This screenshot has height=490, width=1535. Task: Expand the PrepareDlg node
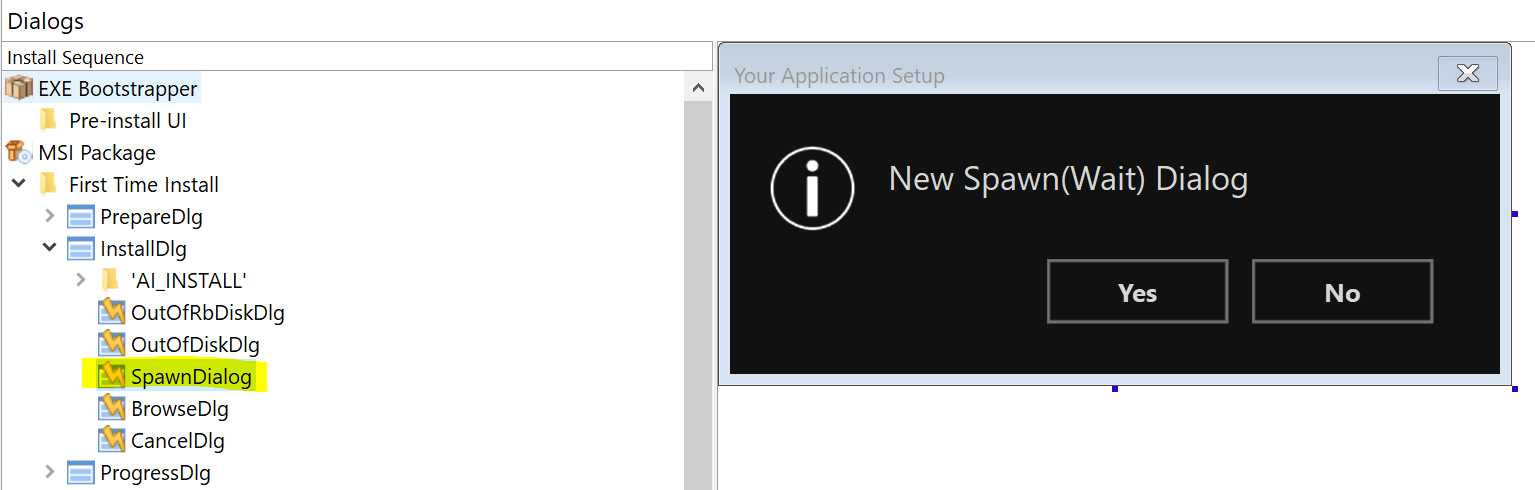50,216
